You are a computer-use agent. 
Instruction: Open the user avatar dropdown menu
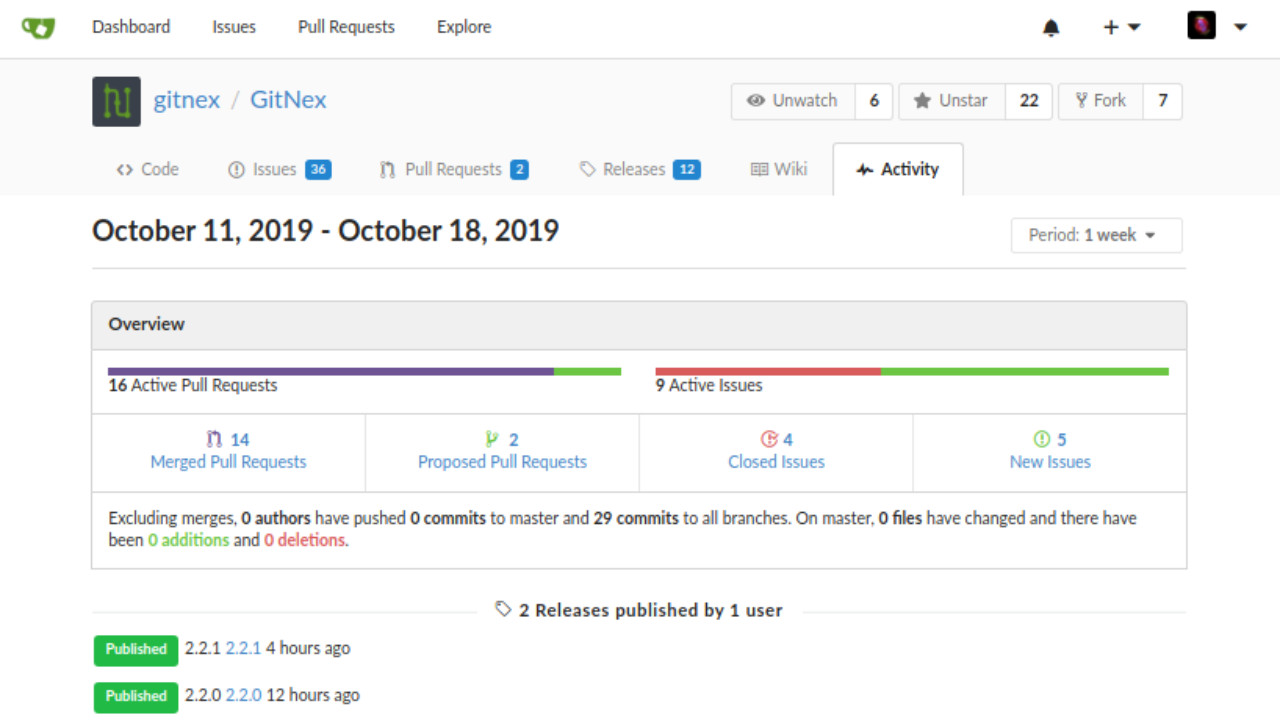pyautogui.click(x=1216, y=27)
